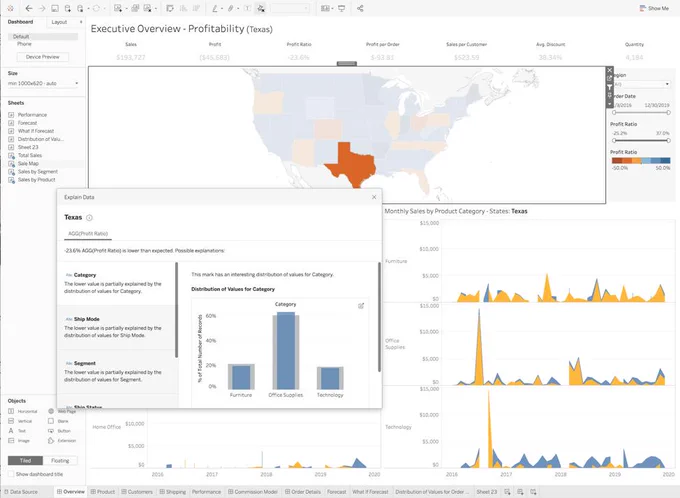Click the Profit Ratio slider left handle
Viewport: 680px width, 498px height.
614,141
